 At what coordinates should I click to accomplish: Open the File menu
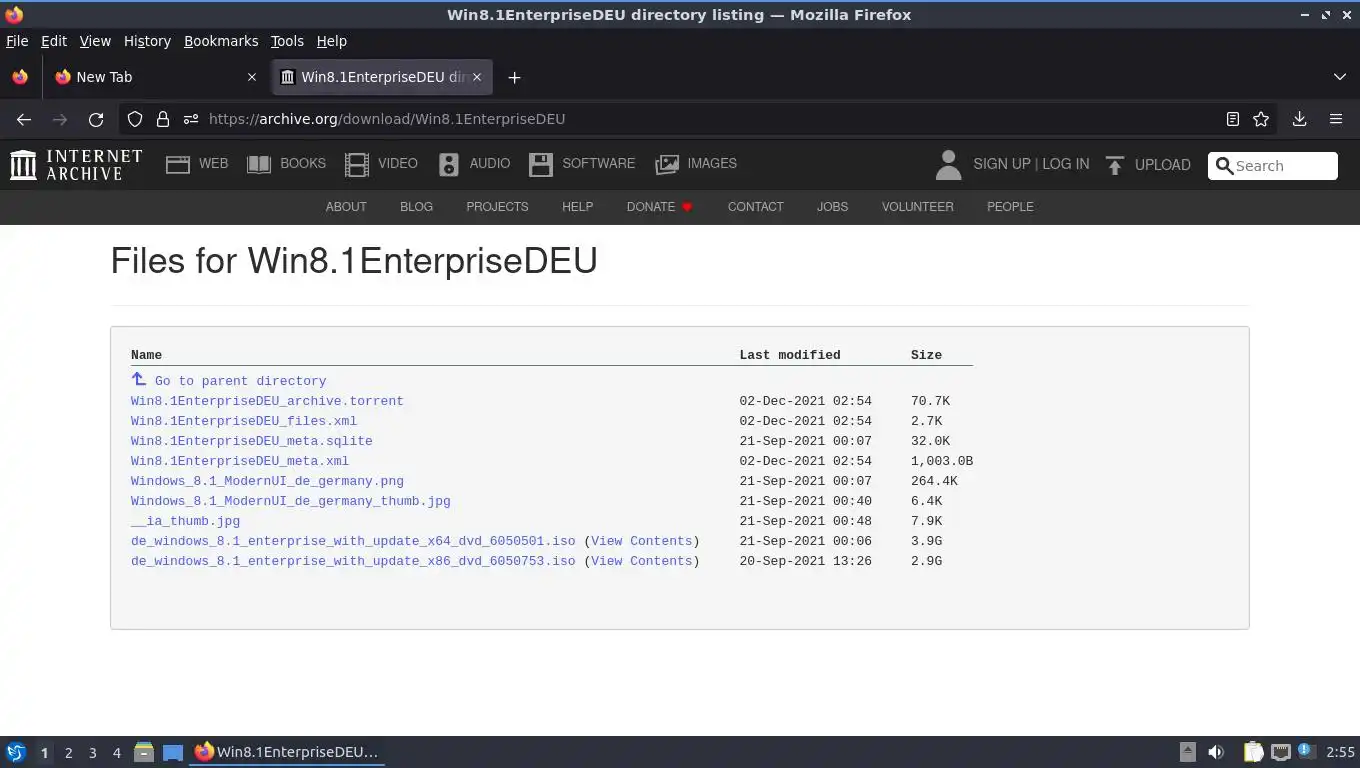[x=17, y=41]
